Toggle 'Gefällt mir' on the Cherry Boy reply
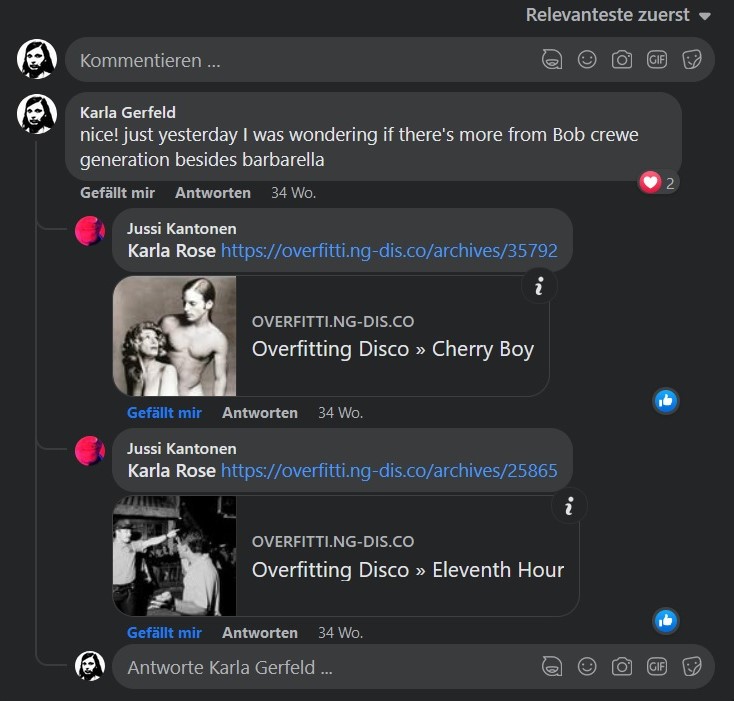The height and width of the screenshot is (701, 734). click(164, 412)
